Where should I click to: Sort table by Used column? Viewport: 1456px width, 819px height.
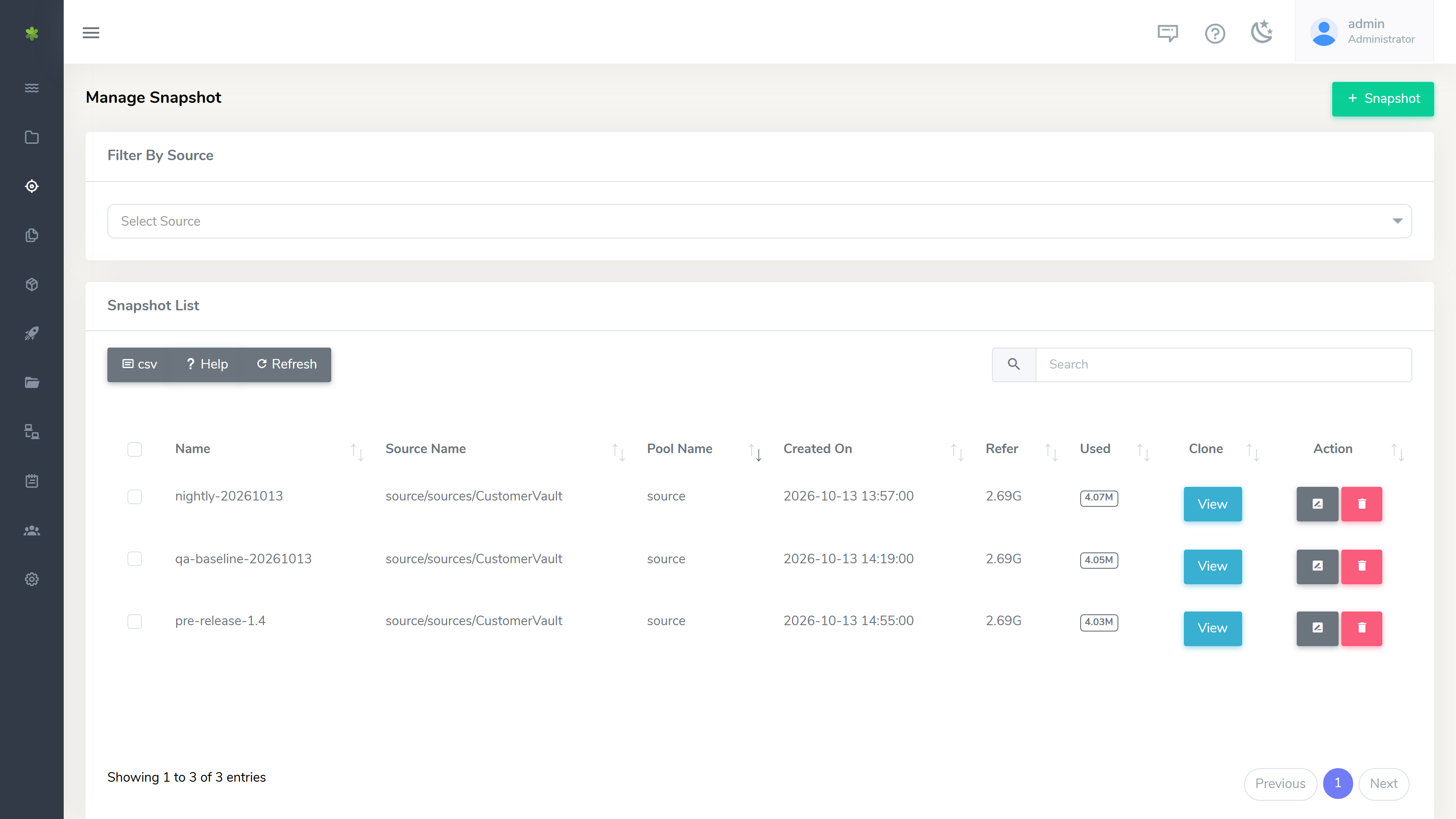point(1143,452)
